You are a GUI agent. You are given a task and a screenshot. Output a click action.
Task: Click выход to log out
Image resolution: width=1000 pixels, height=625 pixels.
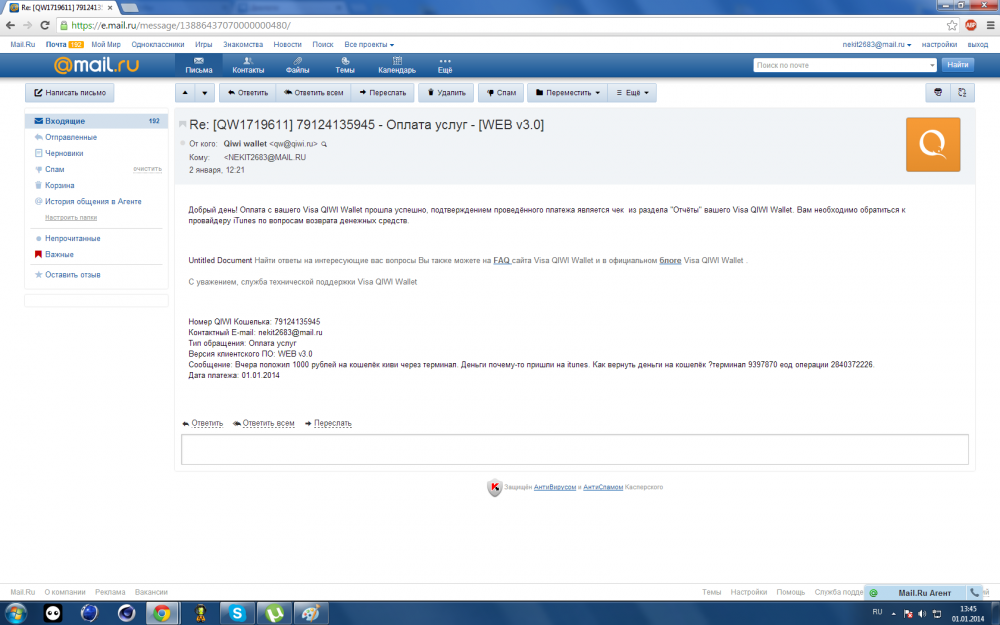[x=977, y=45]
